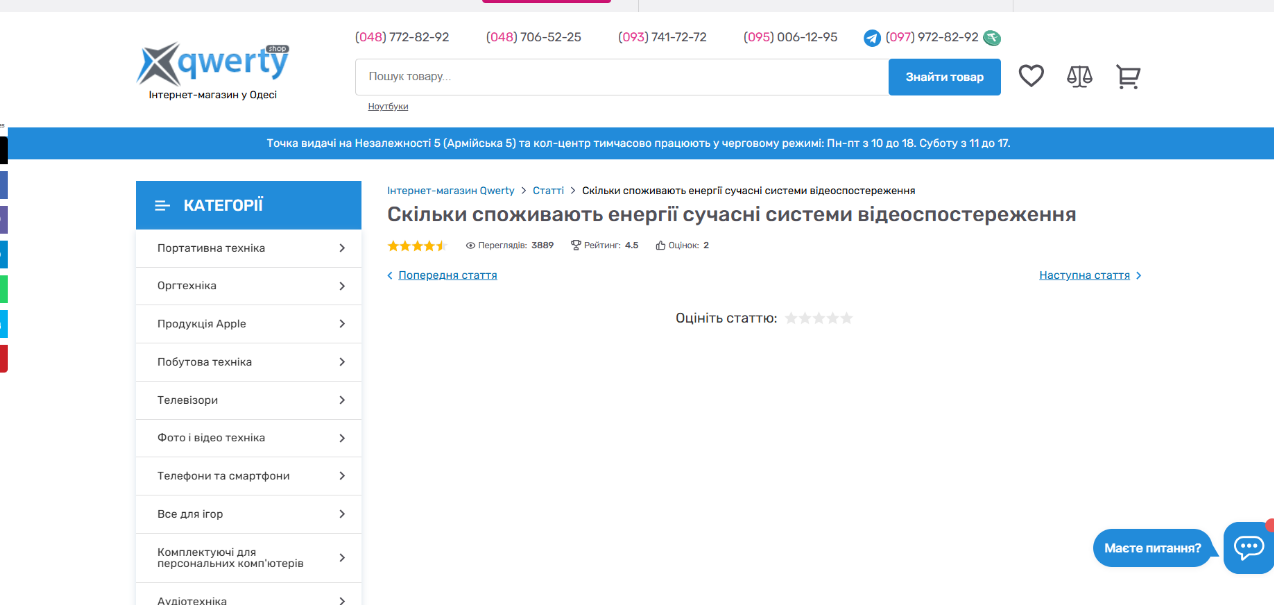This screenshot has width=1274, height=605.
Task: Click the Telegram icon near phone number
Action: click(872, 38)
